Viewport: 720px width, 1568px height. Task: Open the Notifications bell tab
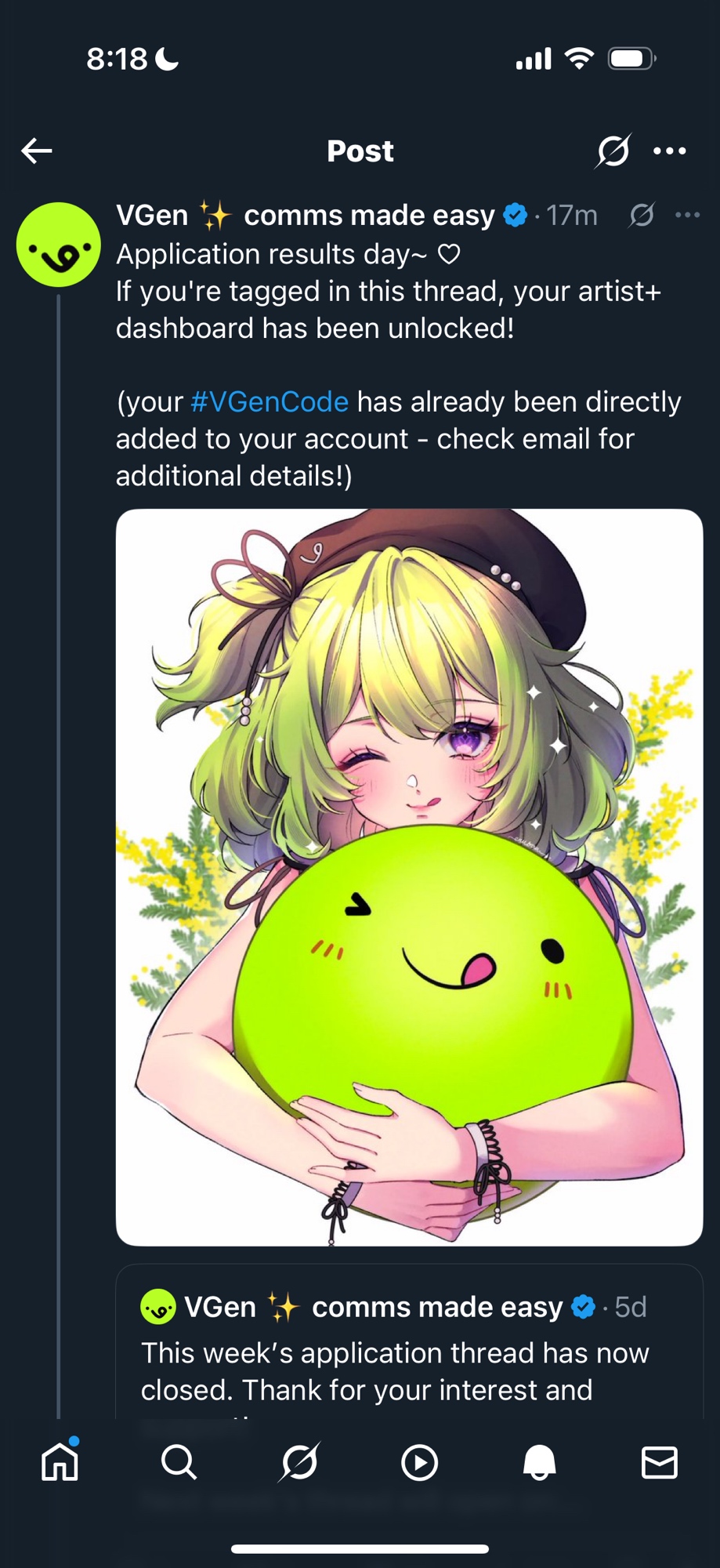[x=539, y=1462]
